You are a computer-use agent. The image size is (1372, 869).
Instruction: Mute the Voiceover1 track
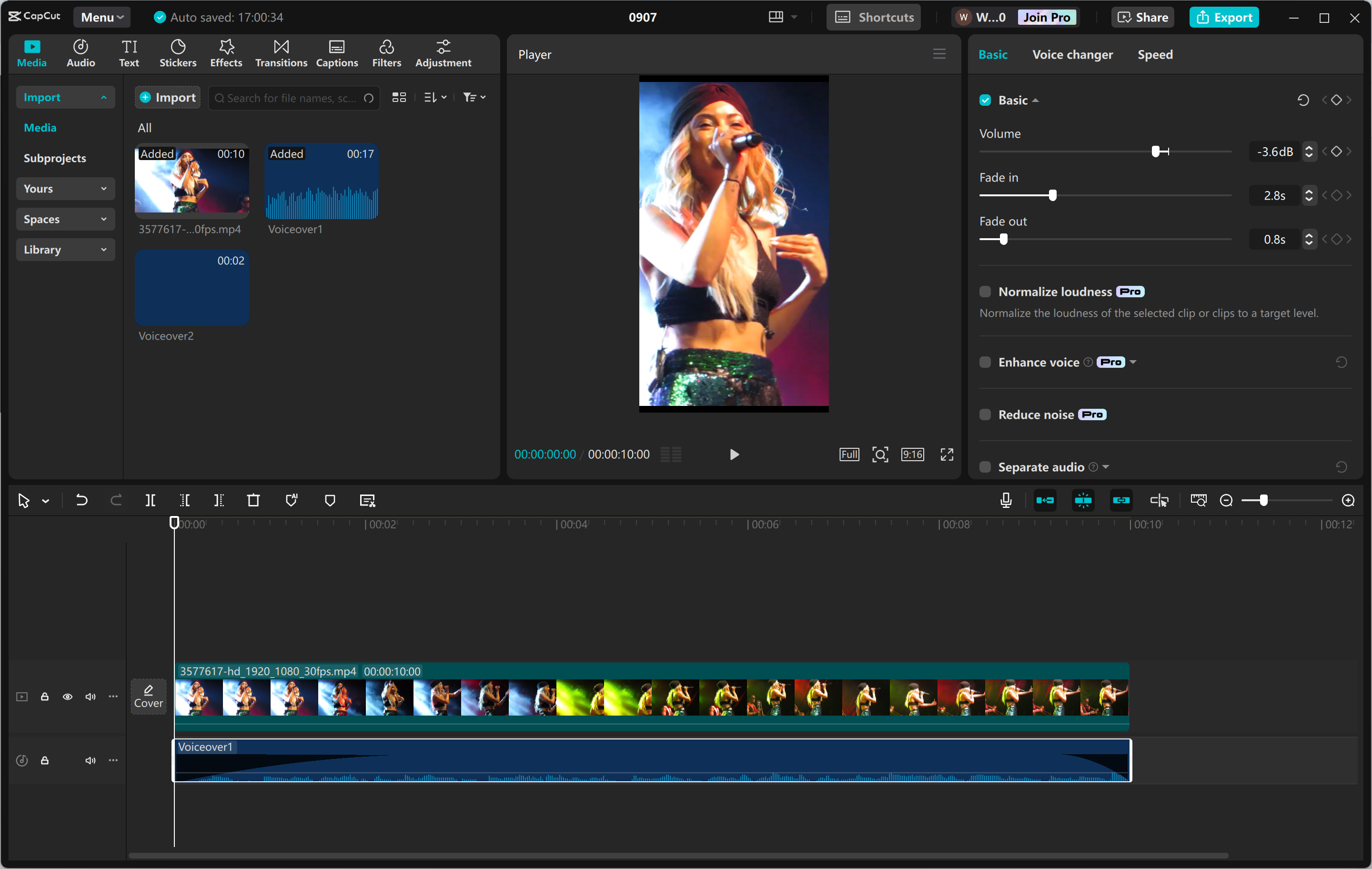[x=90, y=760]
